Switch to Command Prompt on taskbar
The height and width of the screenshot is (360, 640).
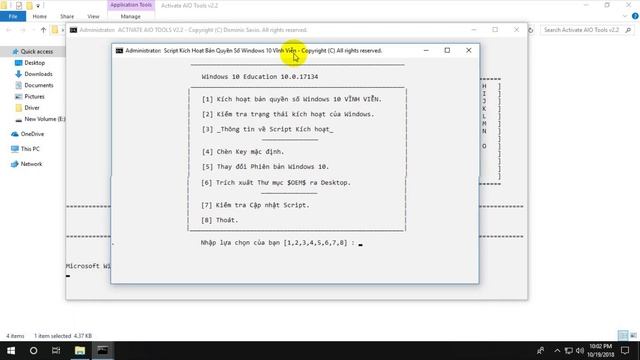click(x=102, y=351)
